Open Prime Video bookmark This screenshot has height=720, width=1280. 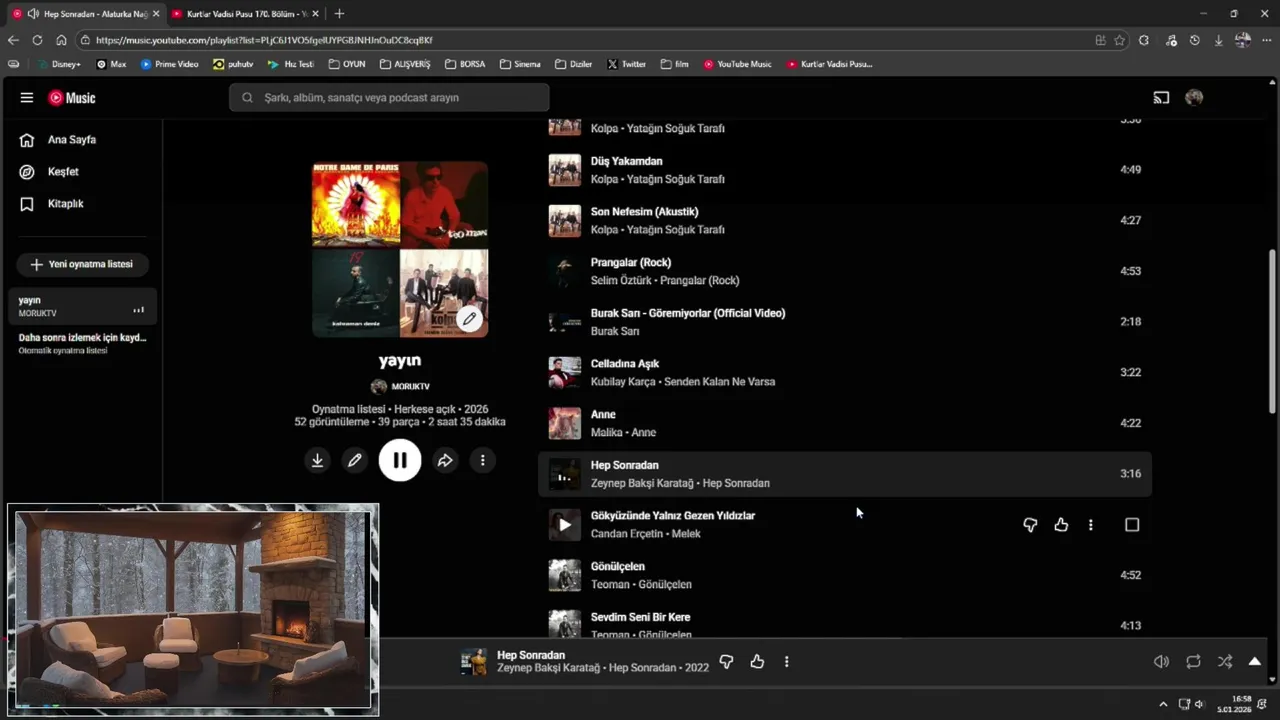coord(170,64)
